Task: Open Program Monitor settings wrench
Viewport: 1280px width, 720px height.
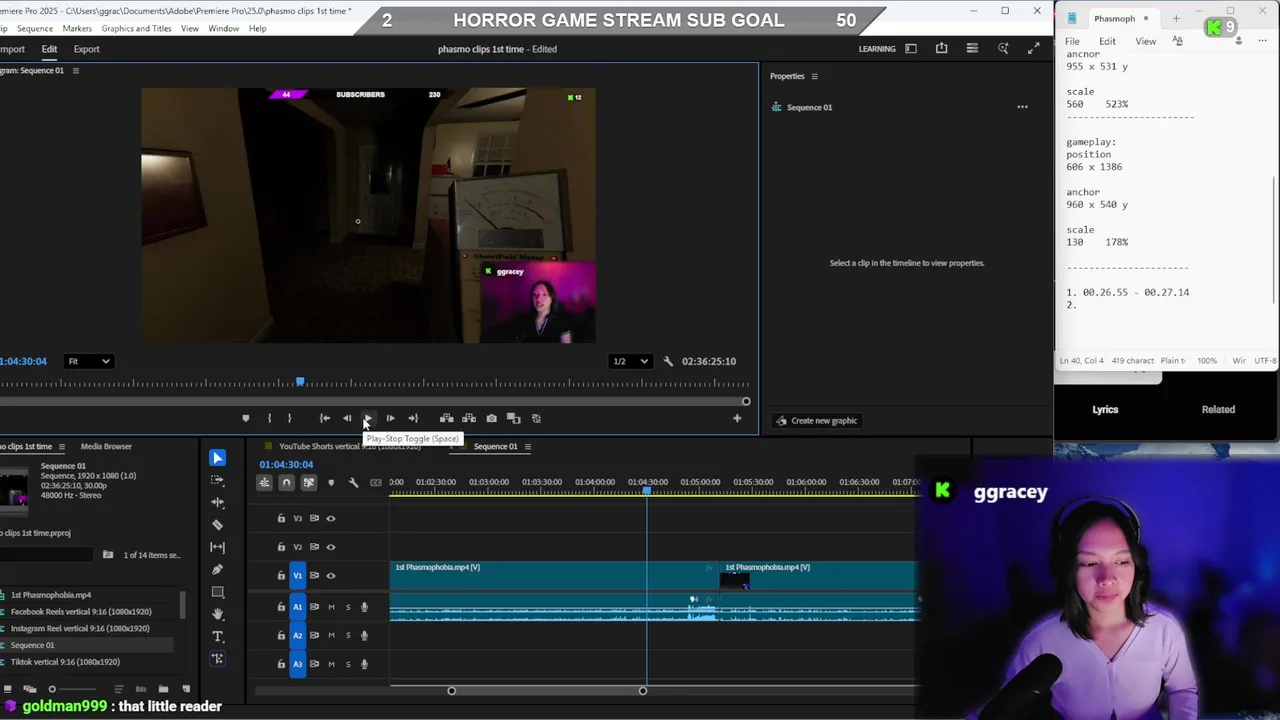Action: pos(668,361)
